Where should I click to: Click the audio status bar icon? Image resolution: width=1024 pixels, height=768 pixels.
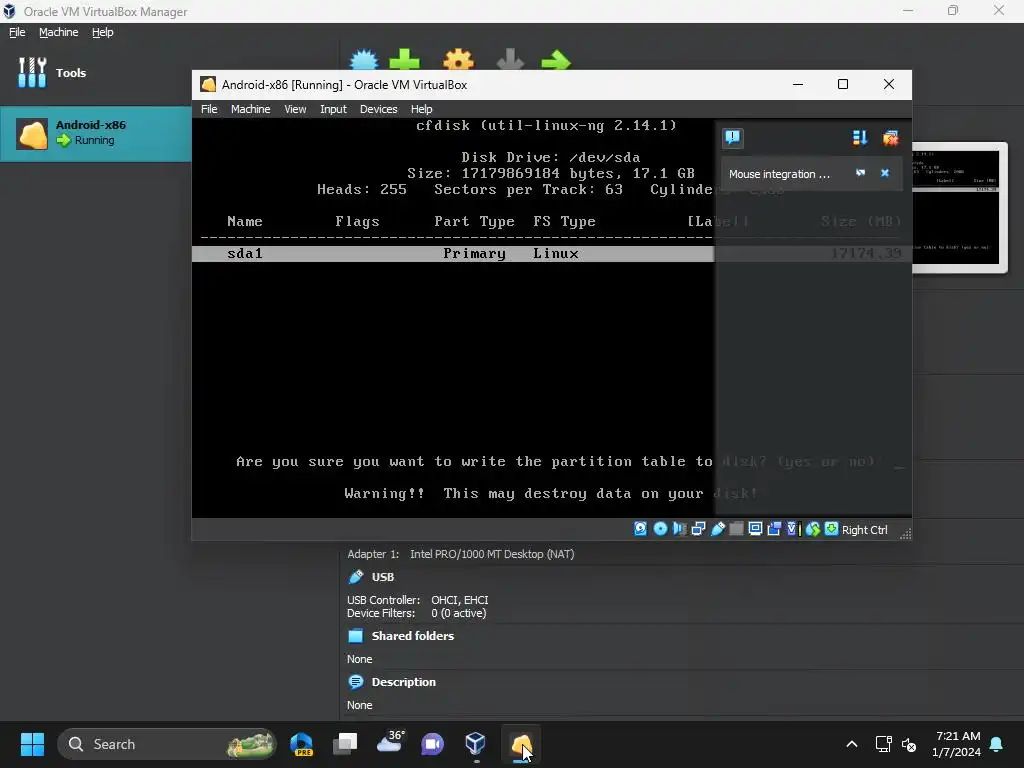tap(679, 529)
